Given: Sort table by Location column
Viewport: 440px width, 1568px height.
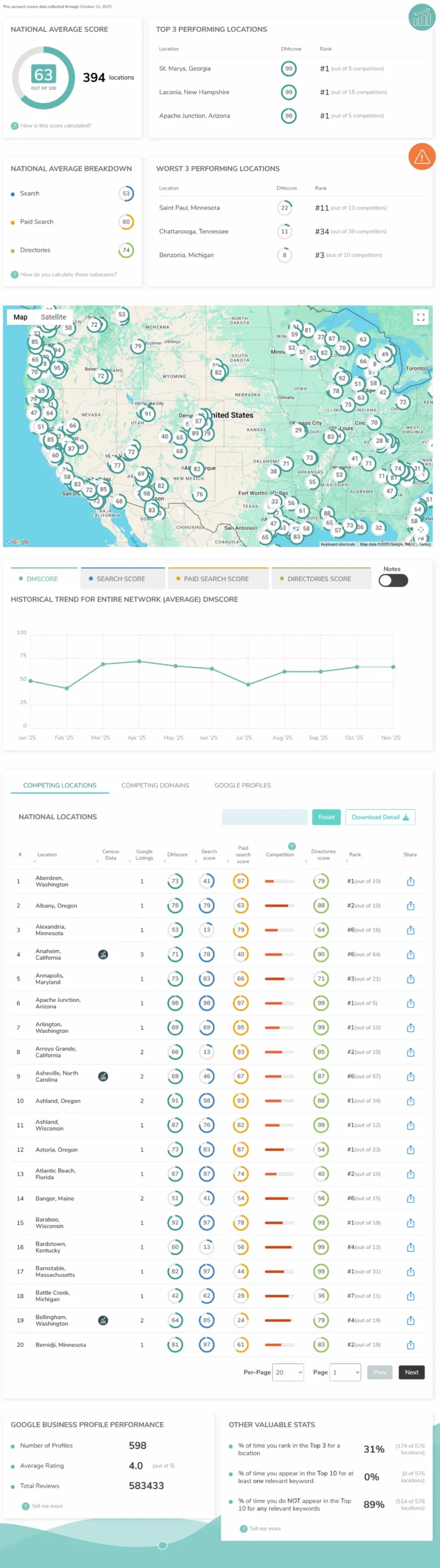Looking at the screenshot, I should [47, 854].
